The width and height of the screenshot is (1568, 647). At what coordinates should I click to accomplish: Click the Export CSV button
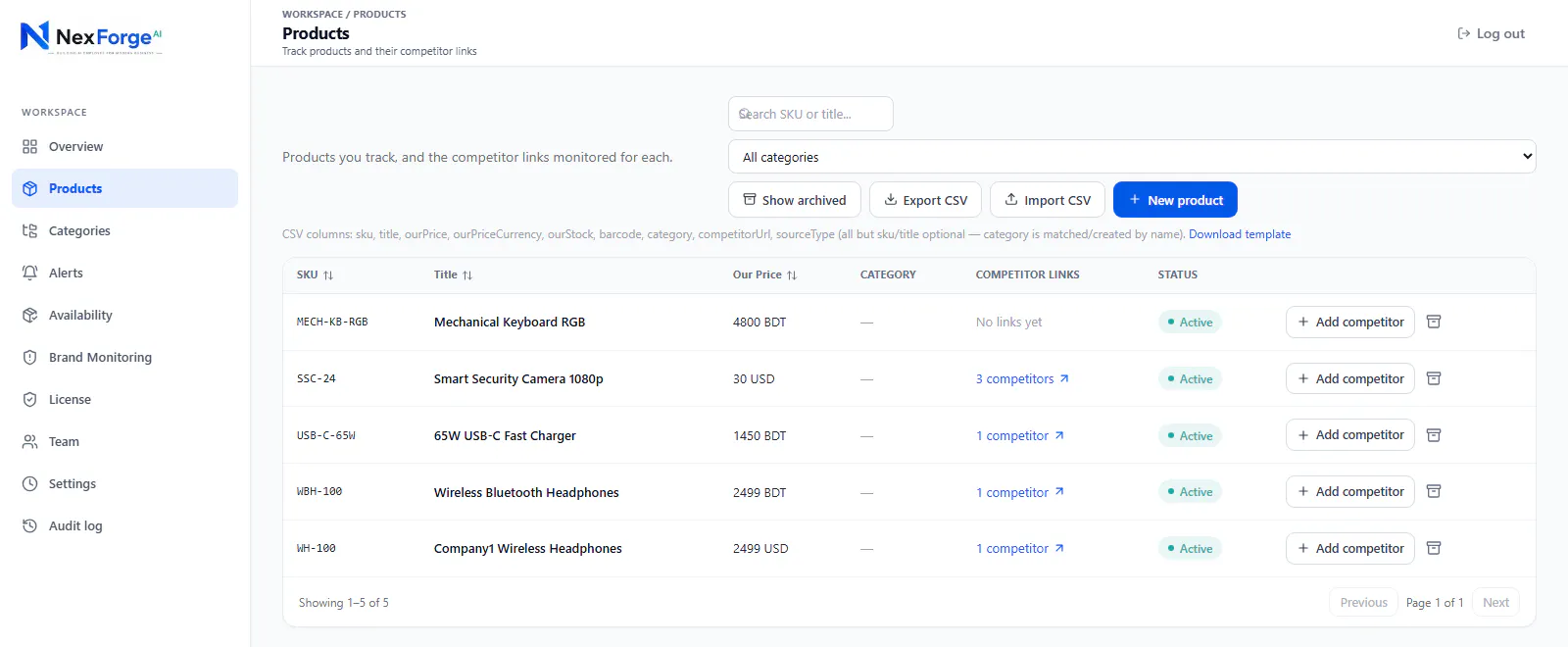925,200
